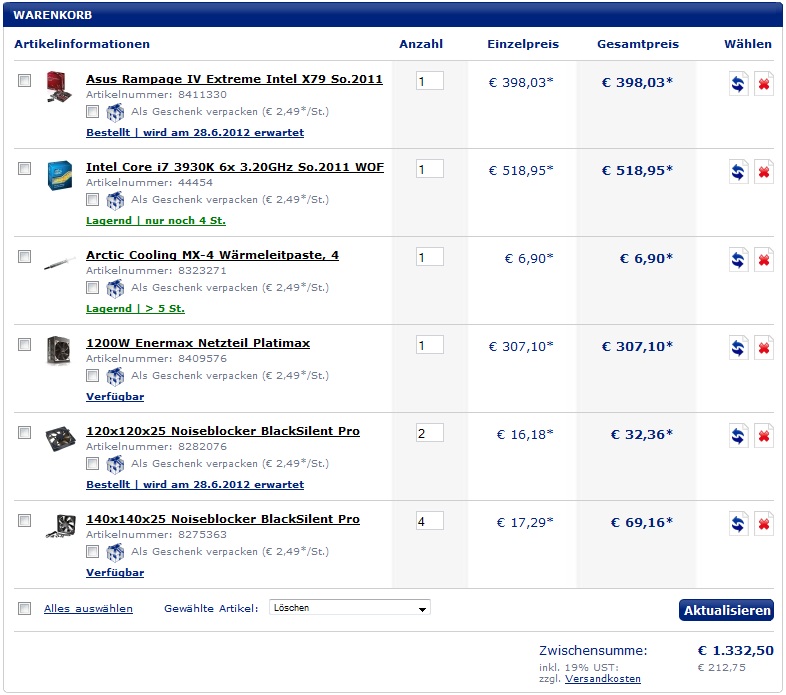This screenshot has width=786, height=695.
Task: Delete Intel Core i7 3930K via red X
Action: click(764, 172)
